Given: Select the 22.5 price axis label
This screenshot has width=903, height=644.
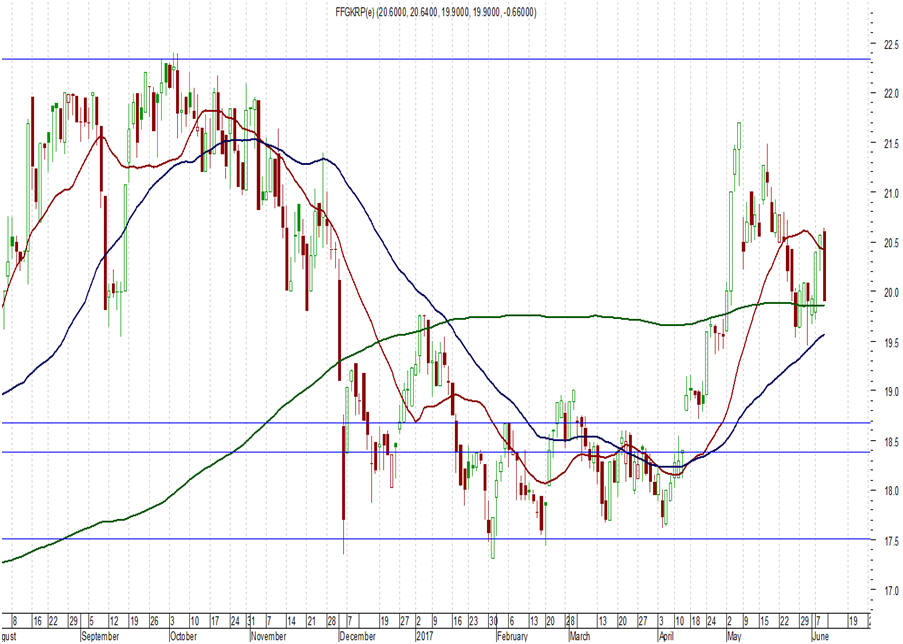Looking at the screenshot, I should [x=891, y=44].
